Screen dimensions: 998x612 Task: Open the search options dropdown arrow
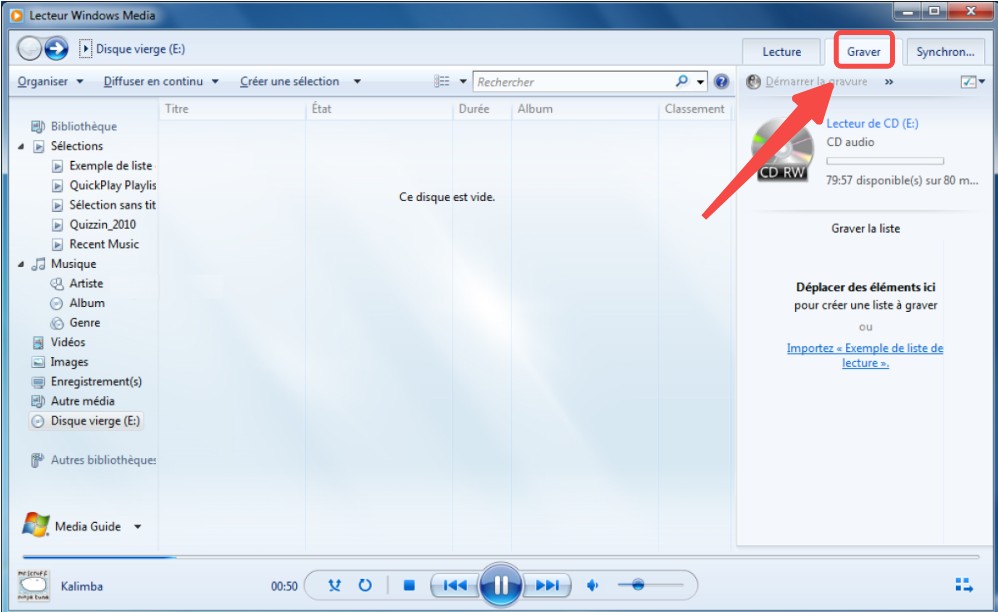pos(700,81)
